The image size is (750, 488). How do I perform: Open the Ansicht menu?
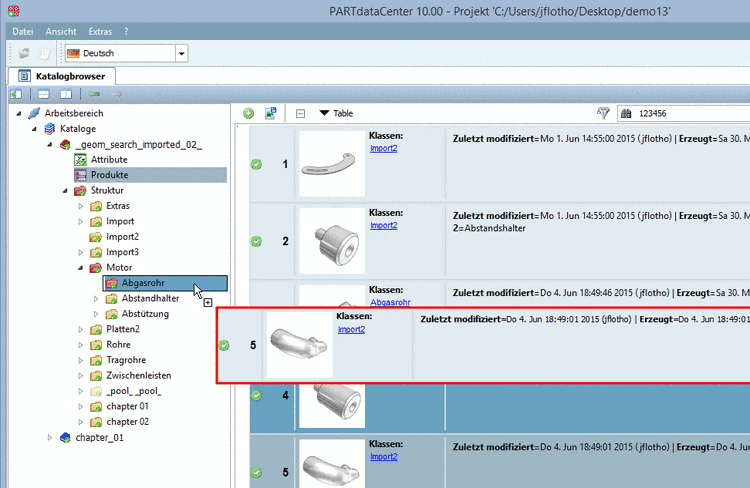61,32
